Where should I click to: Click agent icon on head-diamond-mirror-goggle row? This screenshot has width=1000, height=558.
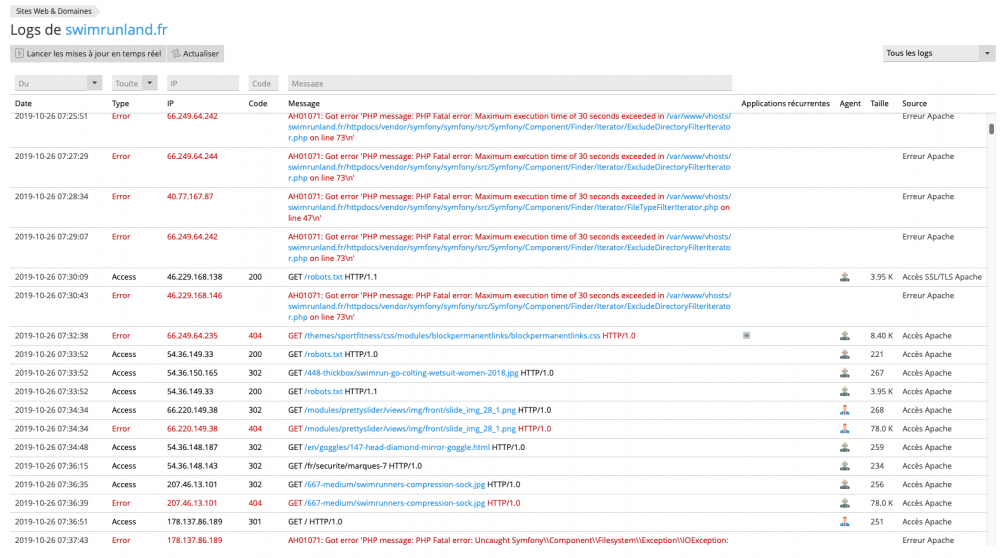(844, 447)
